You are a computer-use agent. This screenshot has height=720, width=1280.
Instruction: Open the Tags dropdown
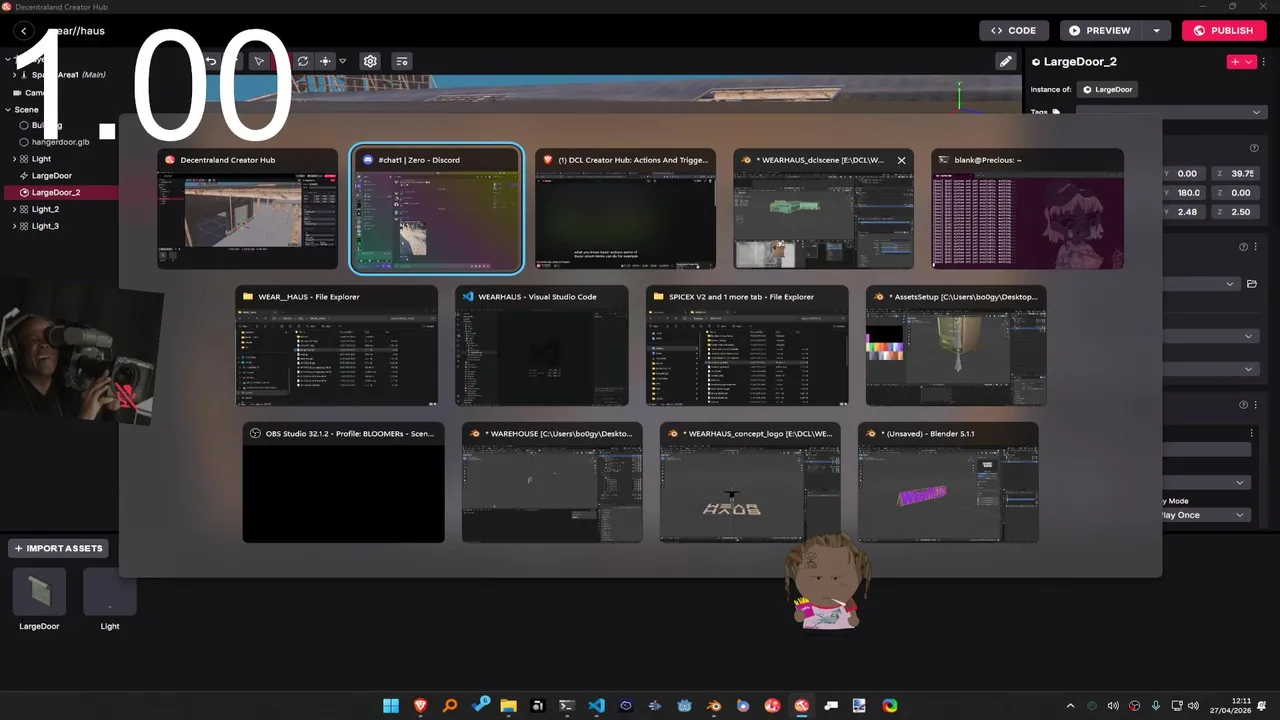coord(1170,112)
